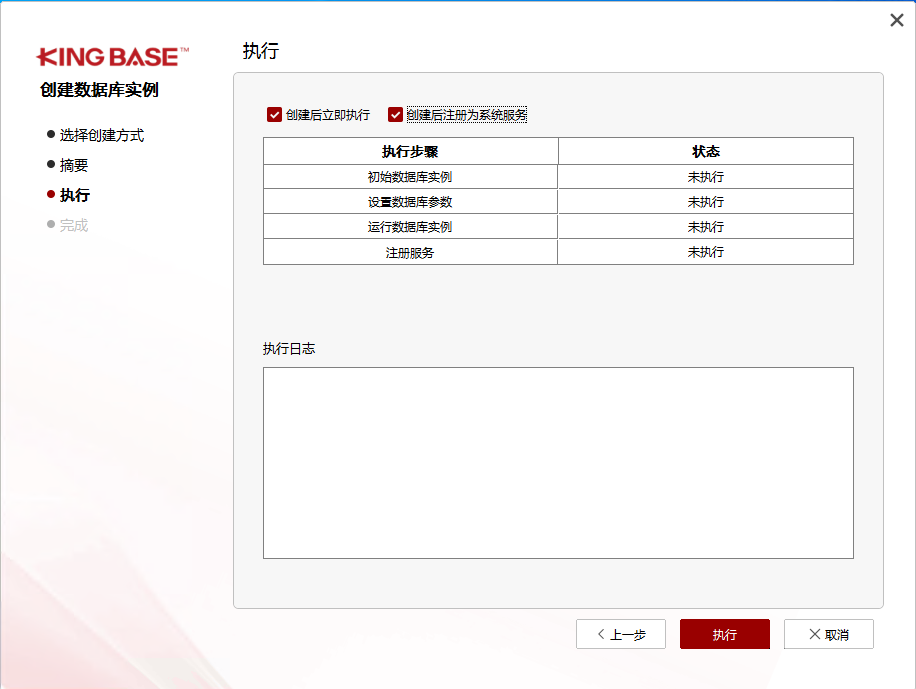Click 未执行 status of 设置数据库参数
Screen dimensions: 916x689
(706, 202)
